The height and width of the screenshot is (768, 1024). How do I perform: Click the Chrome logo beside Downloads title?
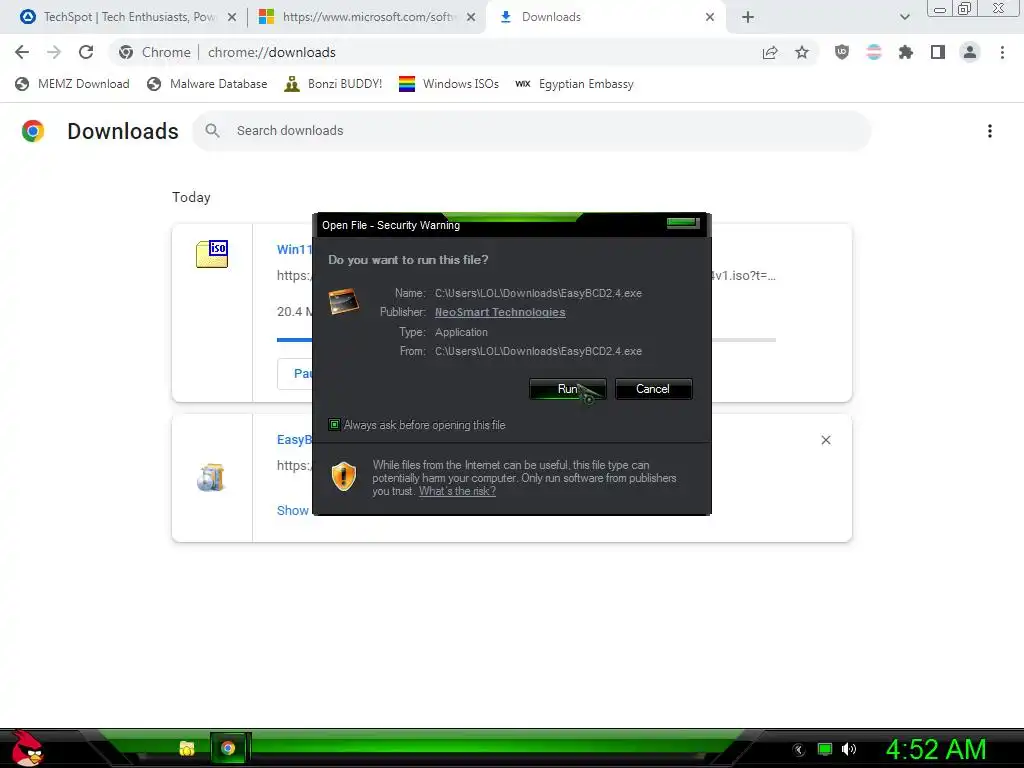pyautogui.click(x=33, y=131)
